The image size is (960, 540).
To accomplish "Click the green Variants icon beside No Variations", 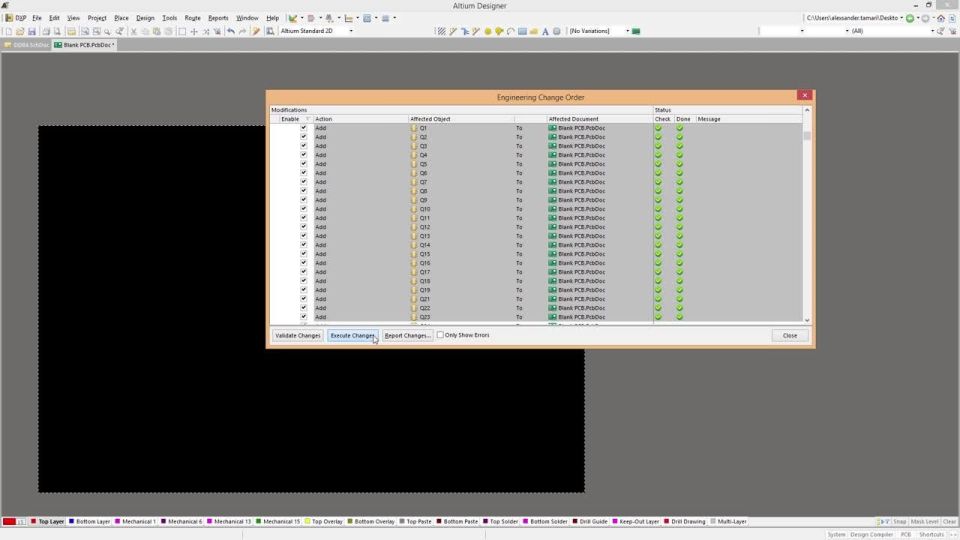I will pos(636,31).
